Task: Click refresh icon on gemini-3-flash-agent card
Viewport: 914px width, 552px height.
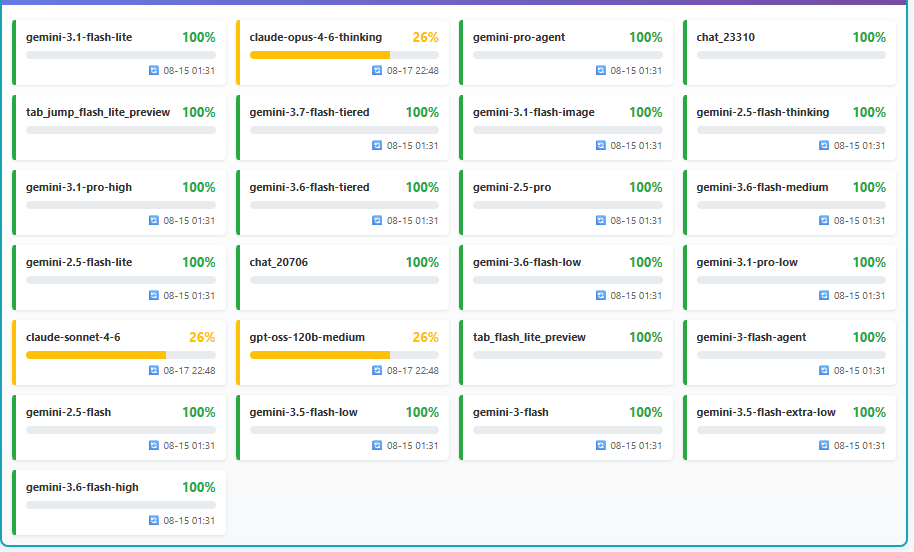Action: (824, 371)
